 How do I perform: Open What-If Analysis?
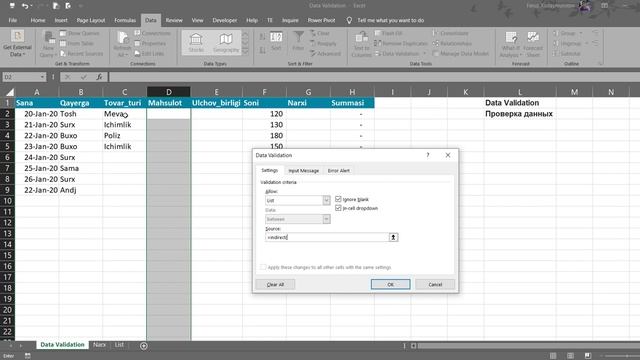pyautogui.click(x=511, y=44)
